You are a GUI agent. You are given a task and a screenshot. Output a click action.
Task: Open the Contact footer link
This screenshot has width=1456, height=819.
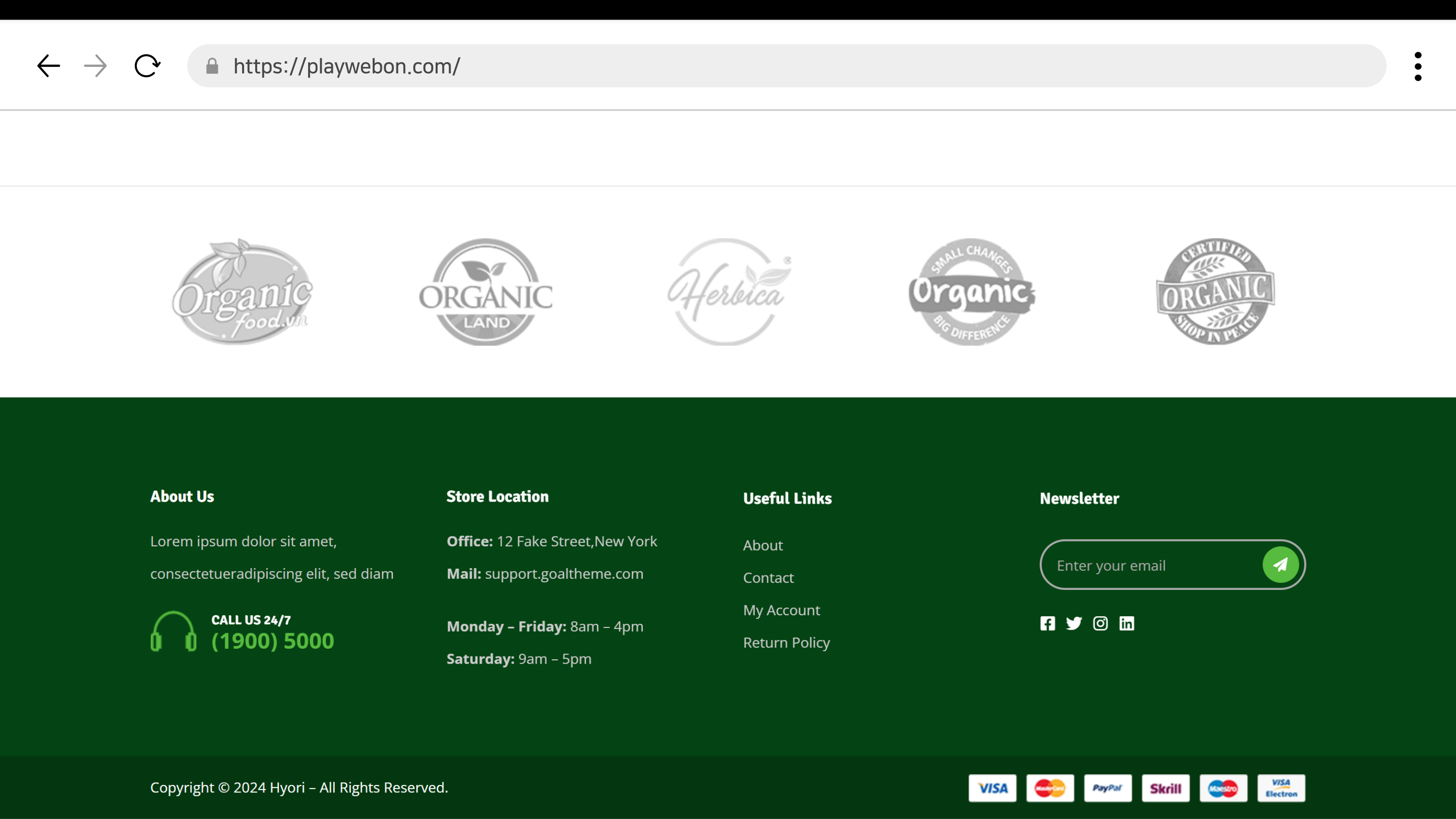pyautogui.click(x=768, y=578)
